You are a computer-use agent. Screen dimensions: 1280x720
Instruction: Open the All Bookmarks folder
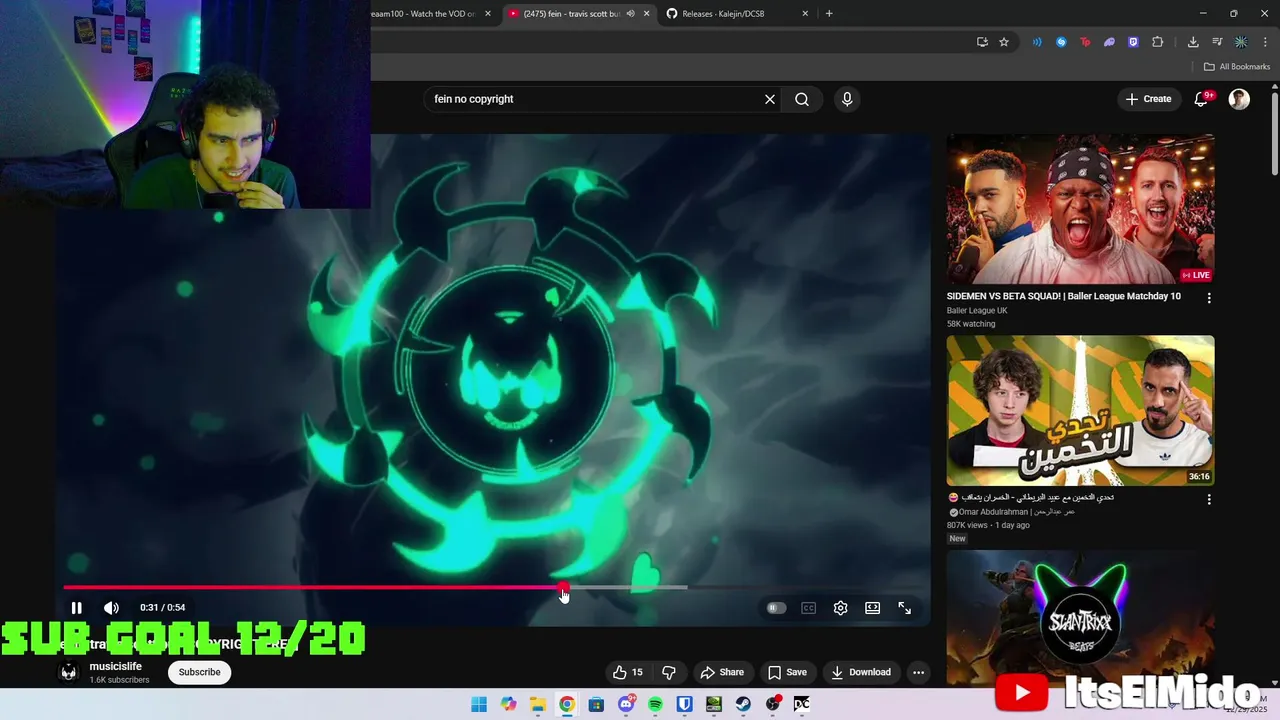(x=1237, y=67)
